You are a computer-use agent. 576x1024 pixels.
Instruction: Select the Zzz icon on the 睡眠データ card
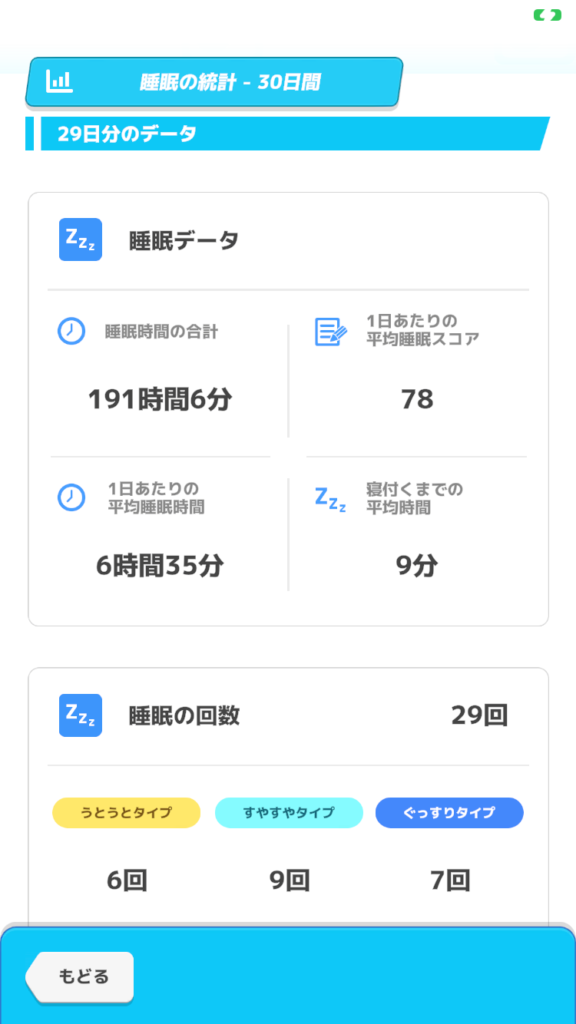click(79, 240)
